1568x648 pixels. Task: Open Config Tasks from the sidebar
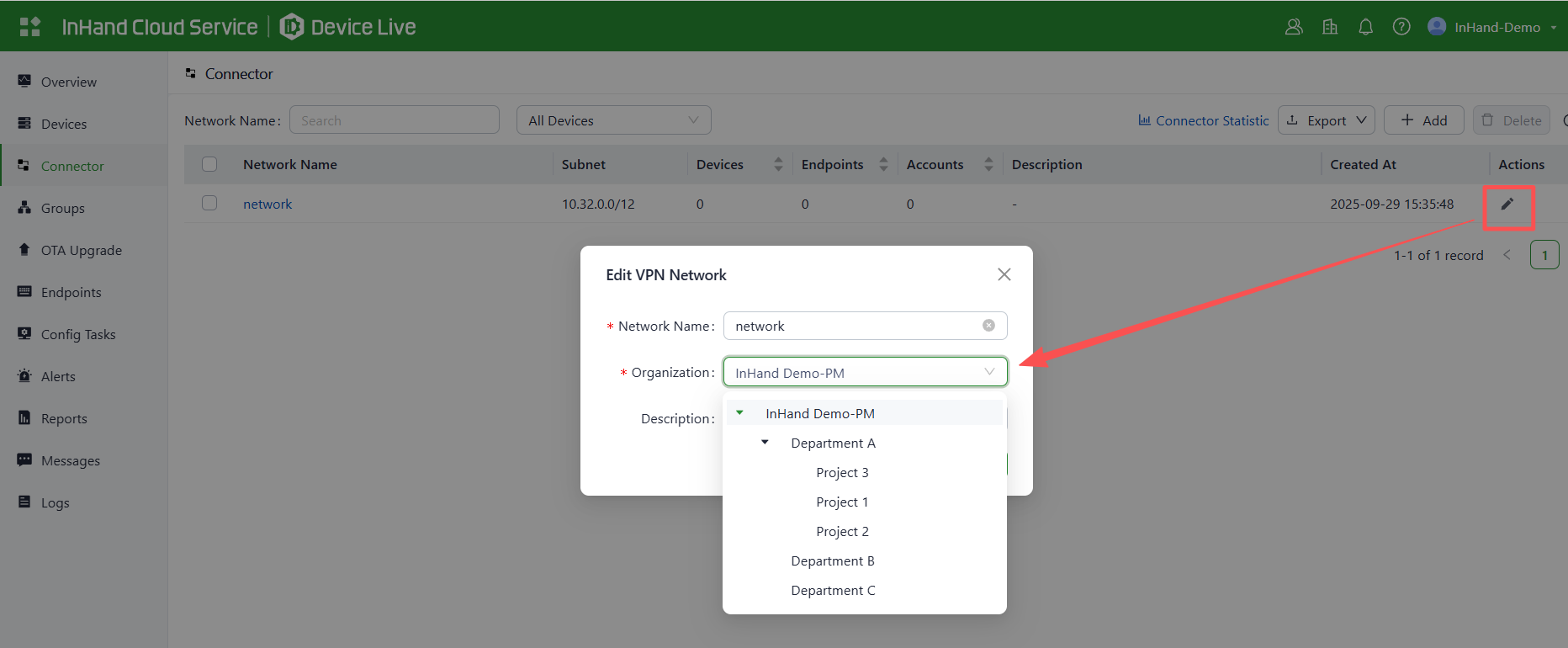coord(78,334)
